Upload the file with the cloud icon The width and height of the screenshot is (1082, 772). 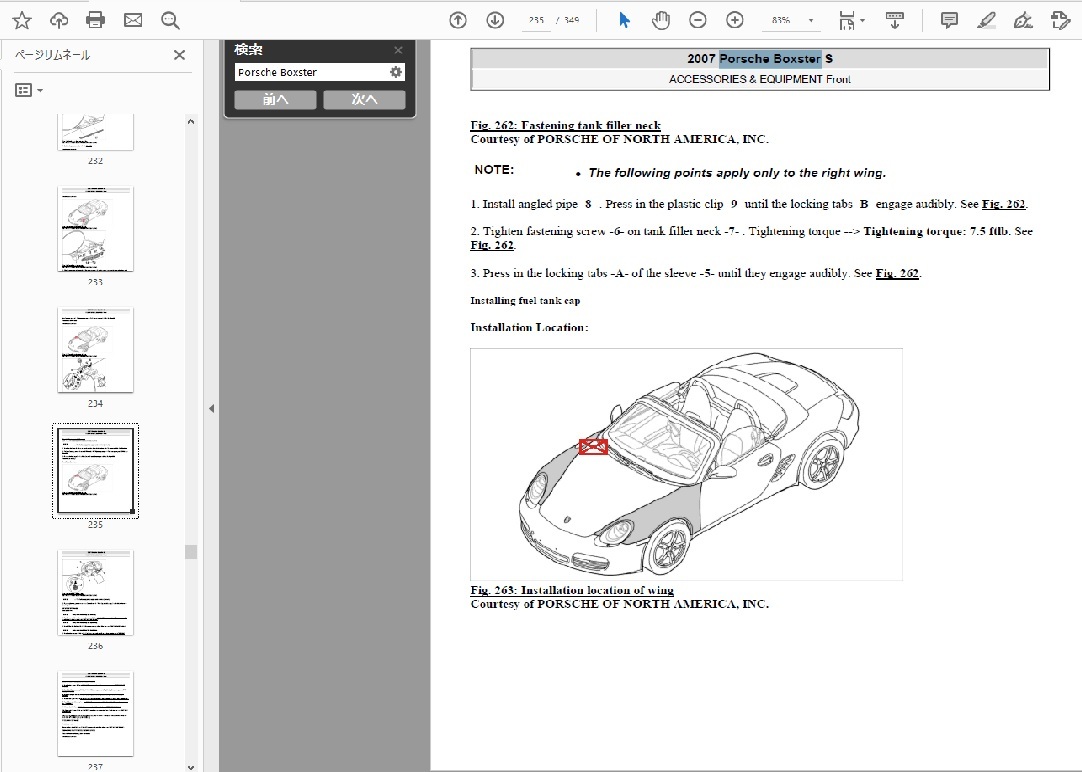click(x=59, y=20)
